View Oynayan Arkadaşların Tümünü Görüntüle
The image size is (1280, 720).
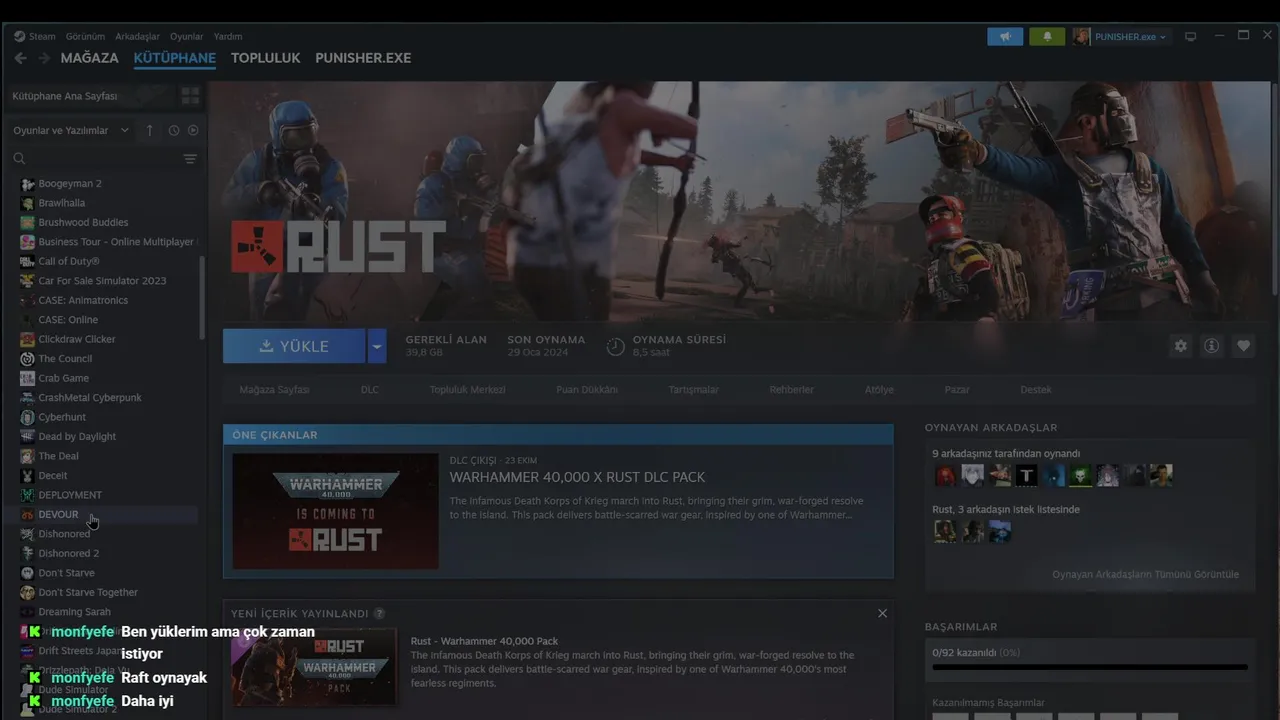pyautogui.click(x=1145, y=574)
